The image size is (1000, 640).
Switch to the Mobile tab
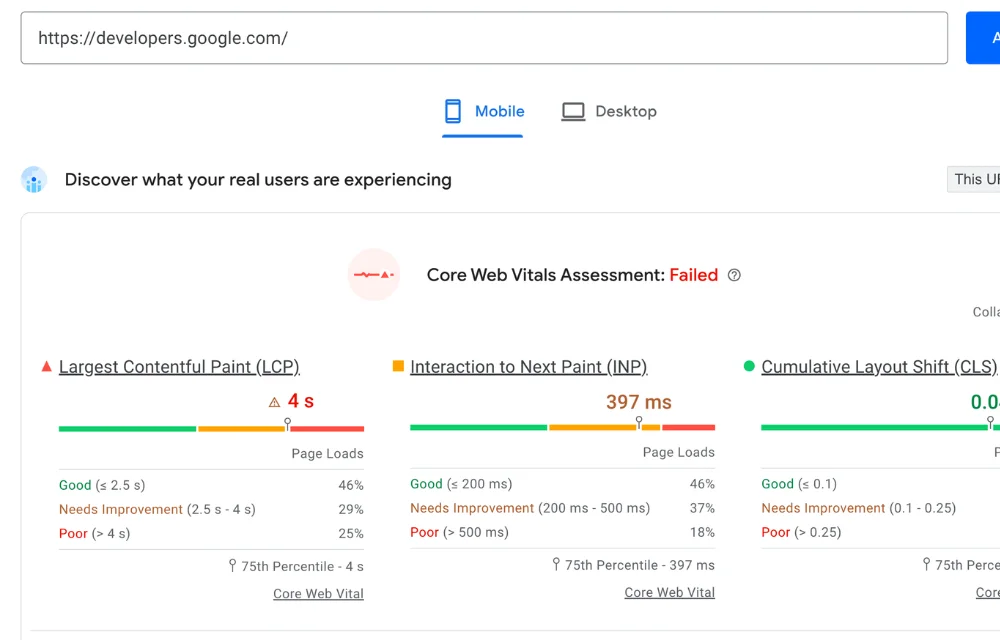pyautogui.click(x=483, y=111)
